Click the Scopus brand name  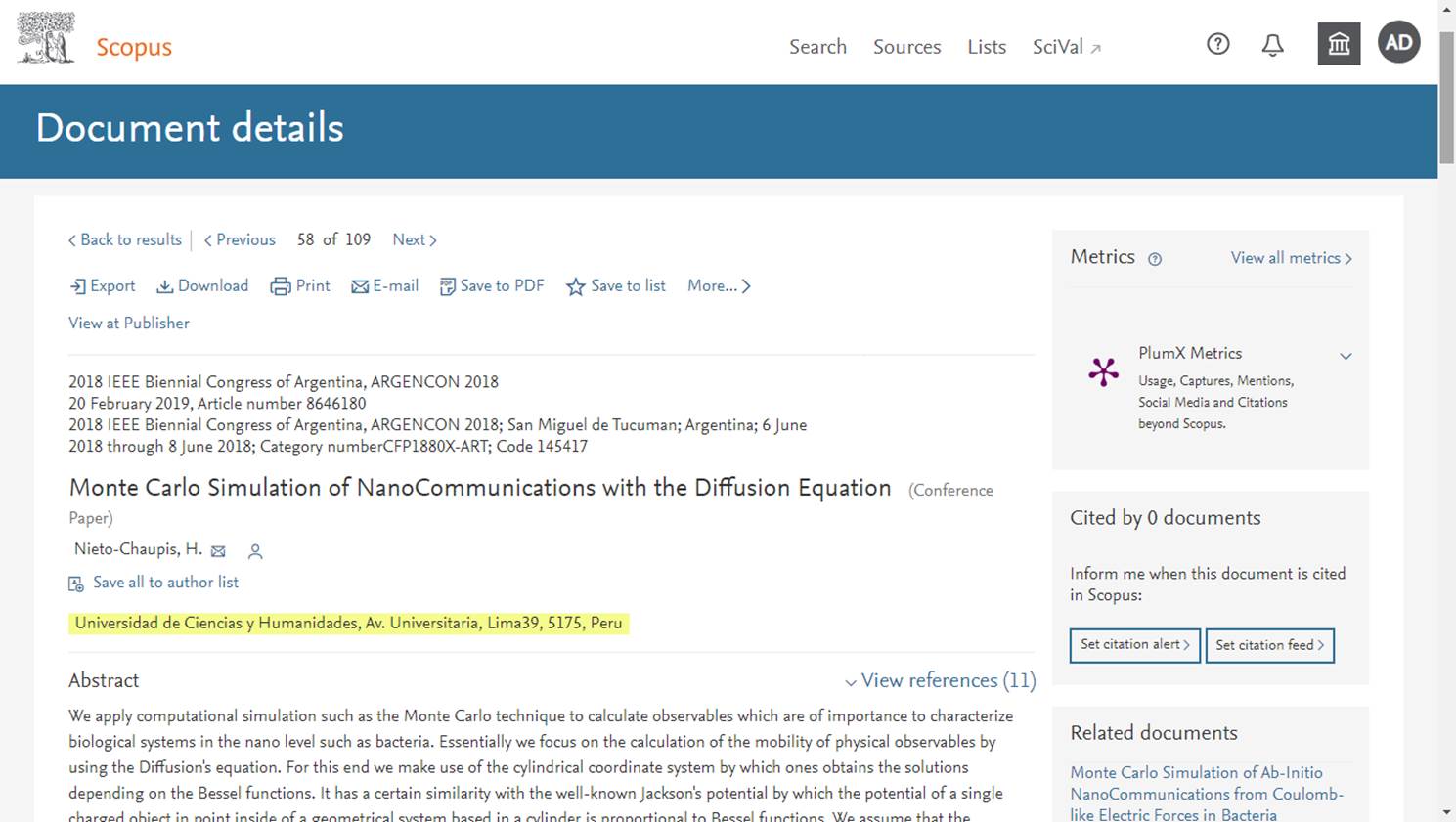coord(134,47)
